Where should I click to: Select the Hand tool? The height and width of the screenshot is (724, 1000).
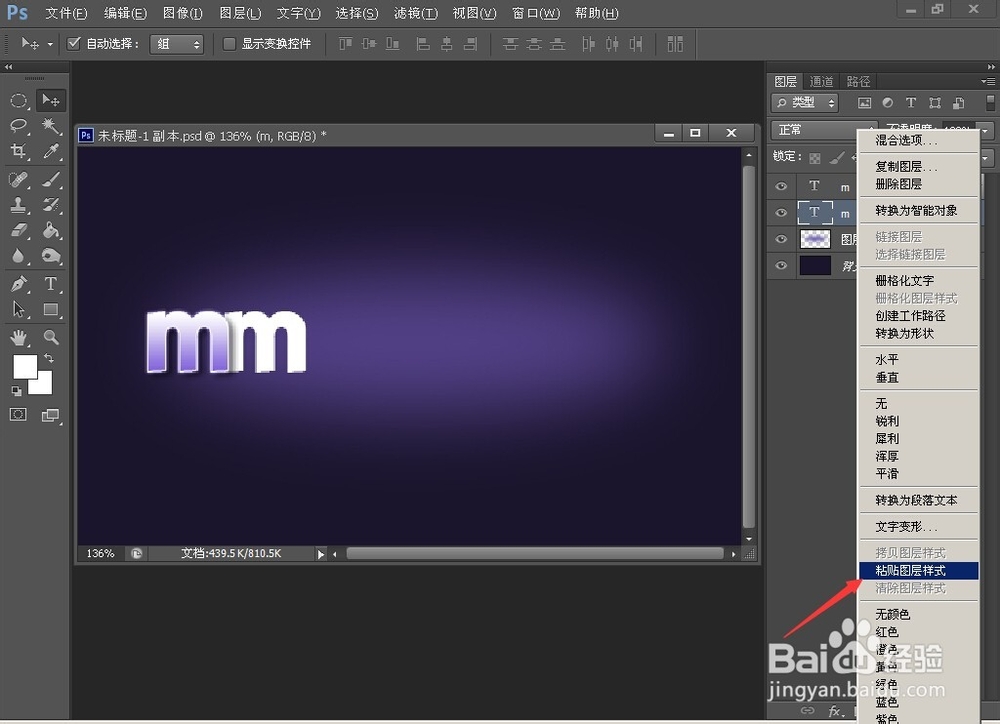tap(18, 337)
